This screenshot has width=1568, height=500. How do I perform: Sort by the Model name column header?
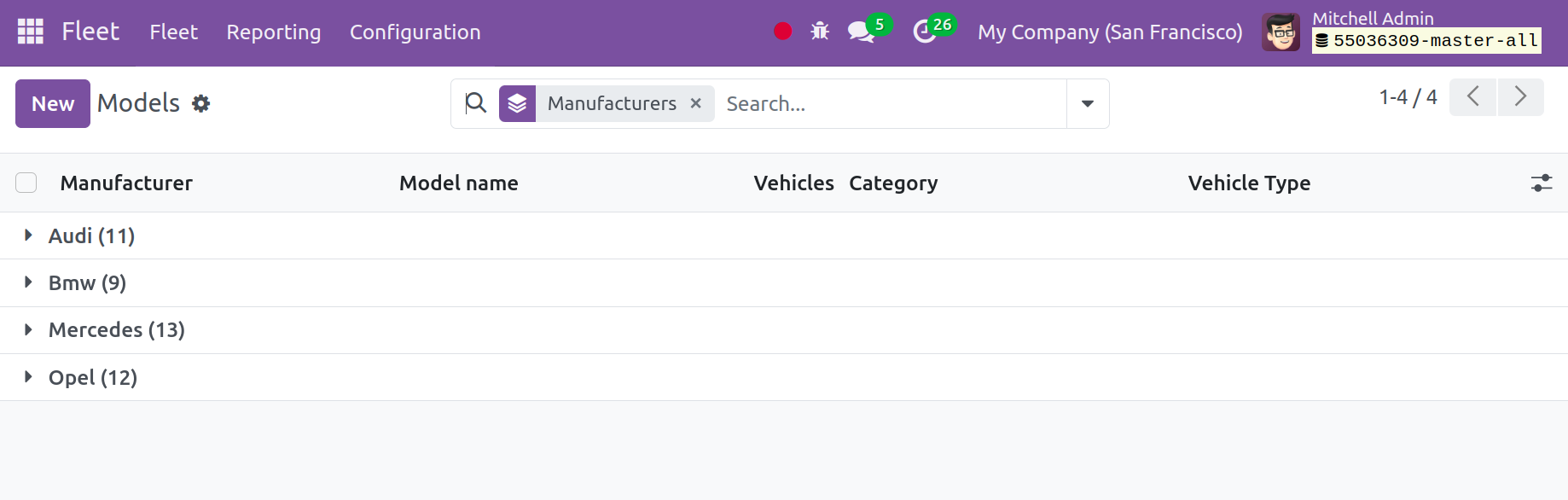pyautogui.click(x=459, y=183)
